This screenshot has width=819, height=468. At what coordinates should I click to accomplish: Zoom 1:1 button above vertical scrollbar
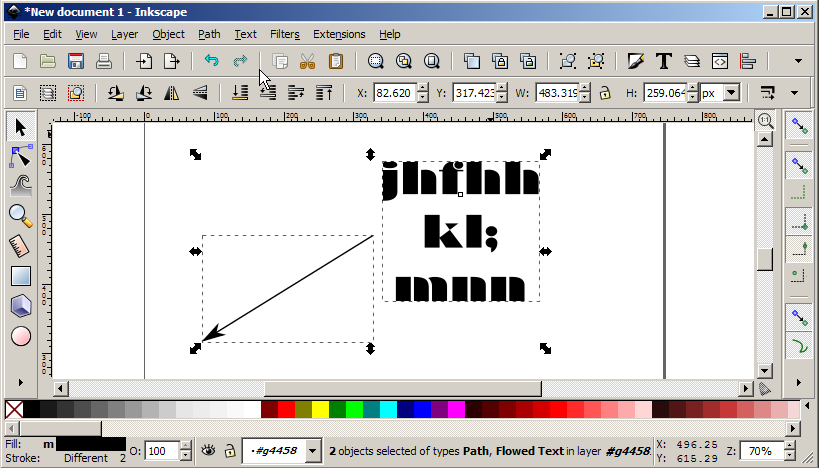click(765, 121)
